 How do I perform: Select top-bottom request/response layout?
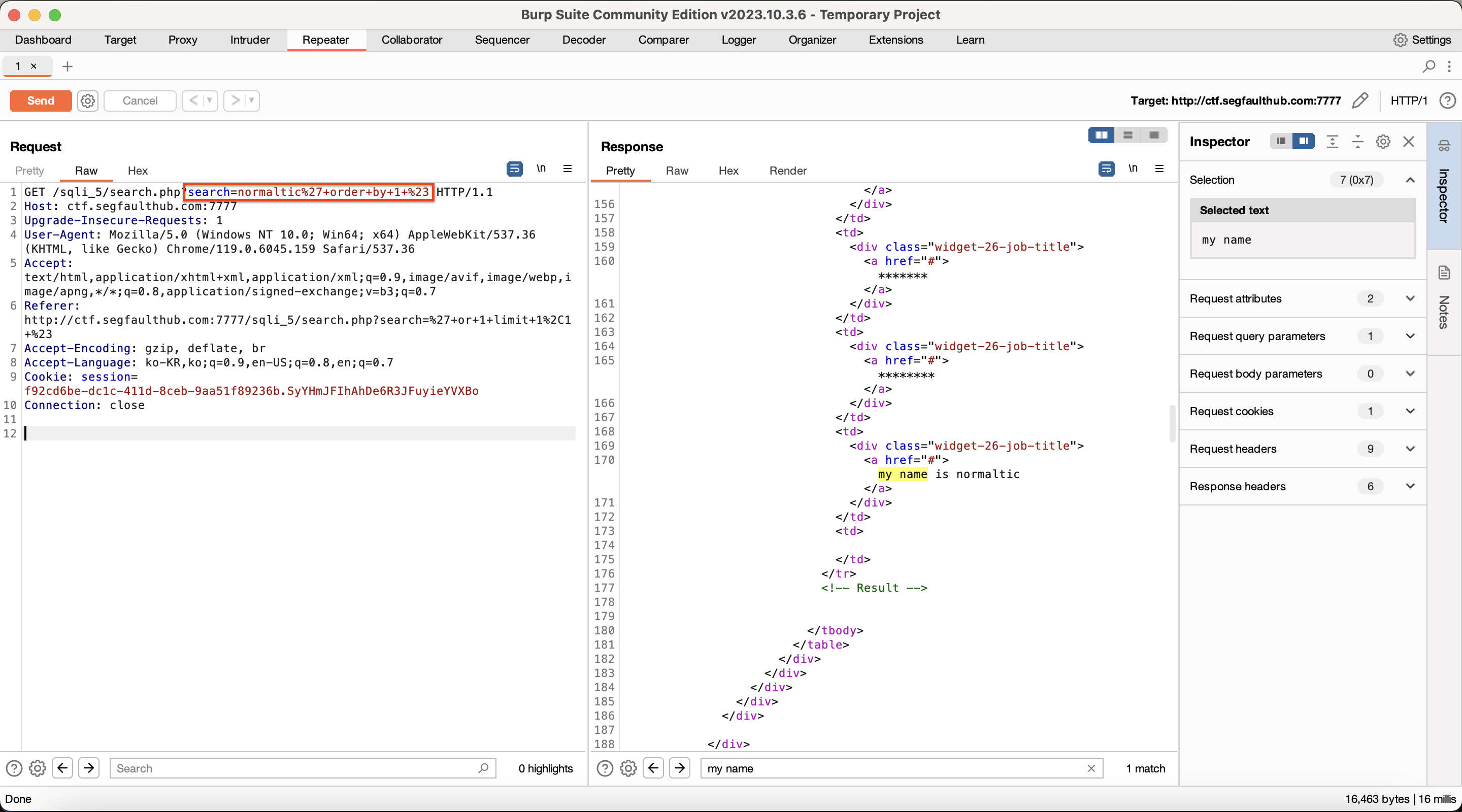click(x=1127, y=135)
